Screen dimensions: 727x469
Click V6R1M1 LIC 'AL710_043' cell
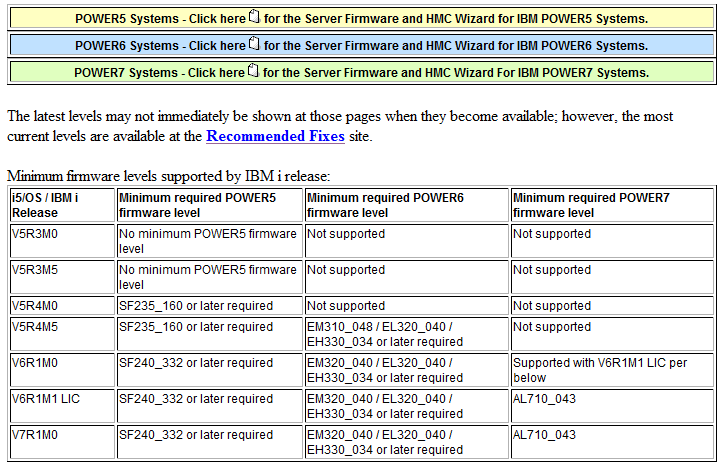[612, 406]
